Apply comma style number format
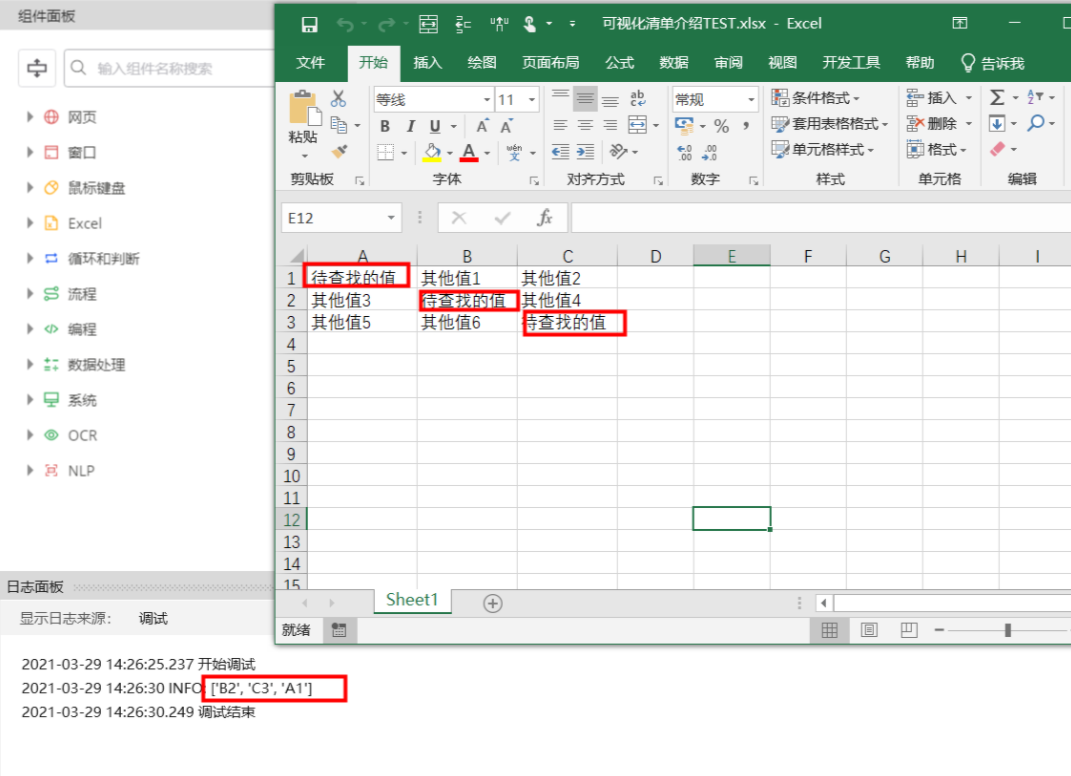This screenshot has height=776, width=1071. point(746,126)
